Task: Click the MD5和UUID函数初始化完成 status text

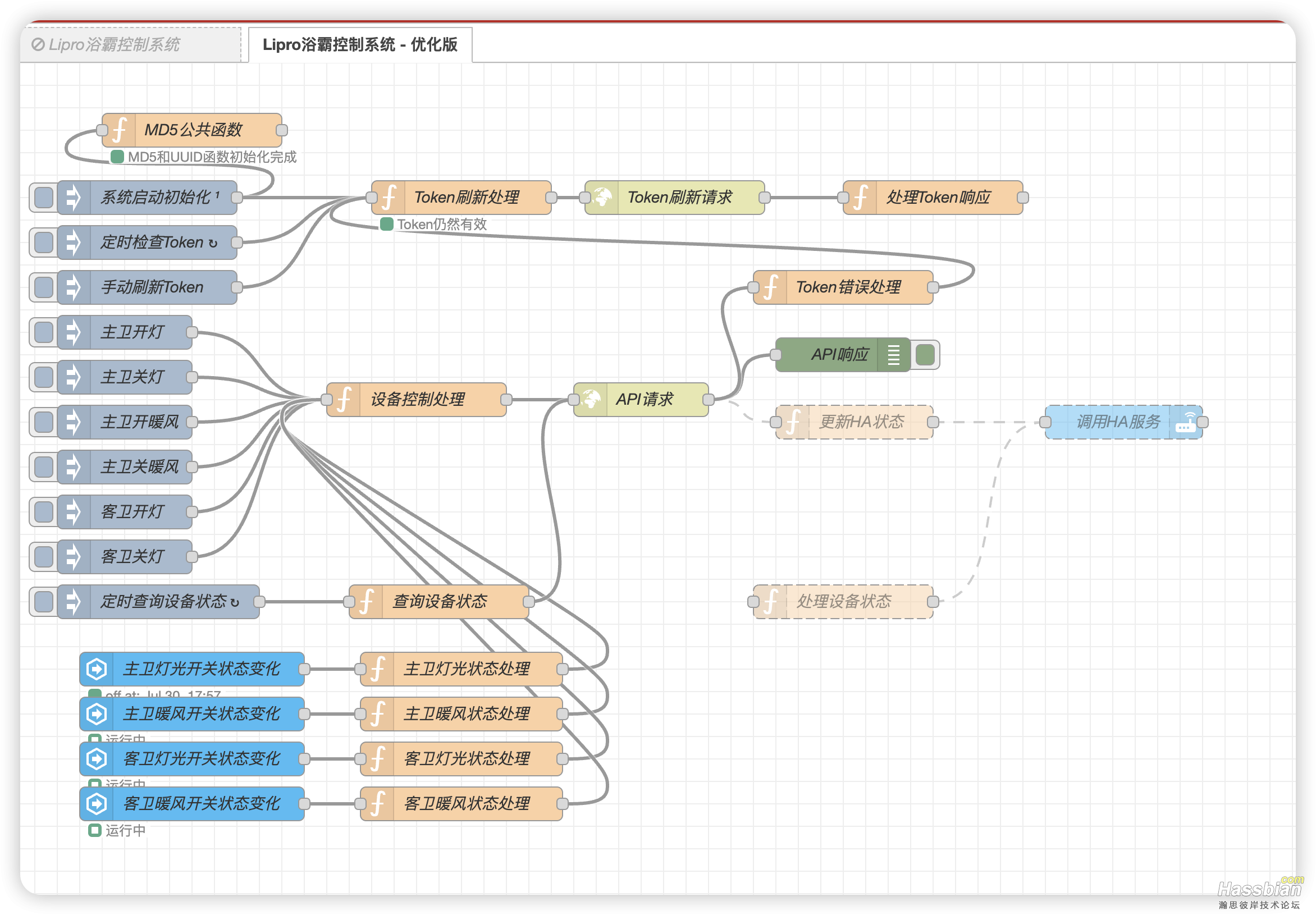Action: tap(212, 157)
